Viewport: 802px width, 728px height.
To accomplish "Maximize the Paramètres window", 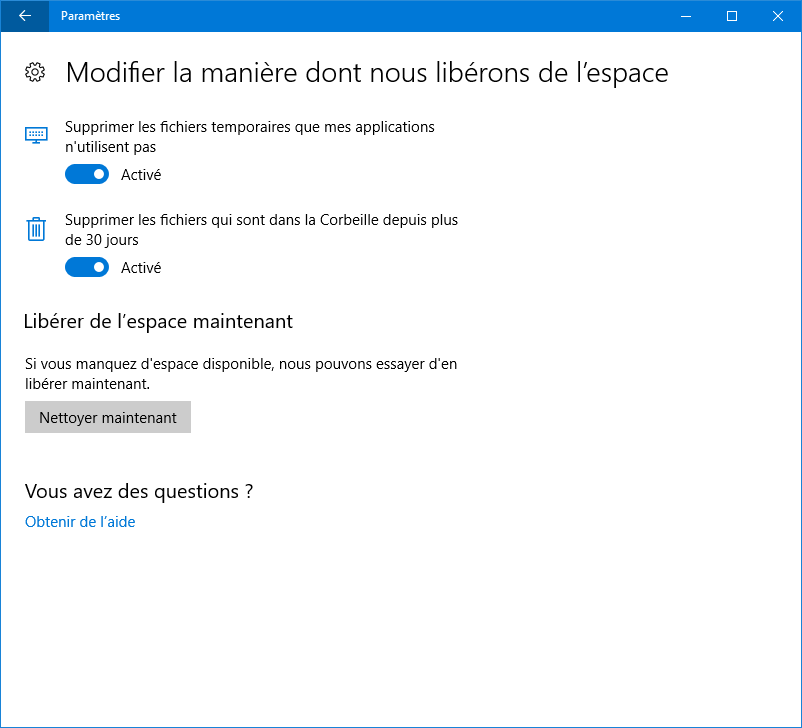I will click(x=732, y=16).
